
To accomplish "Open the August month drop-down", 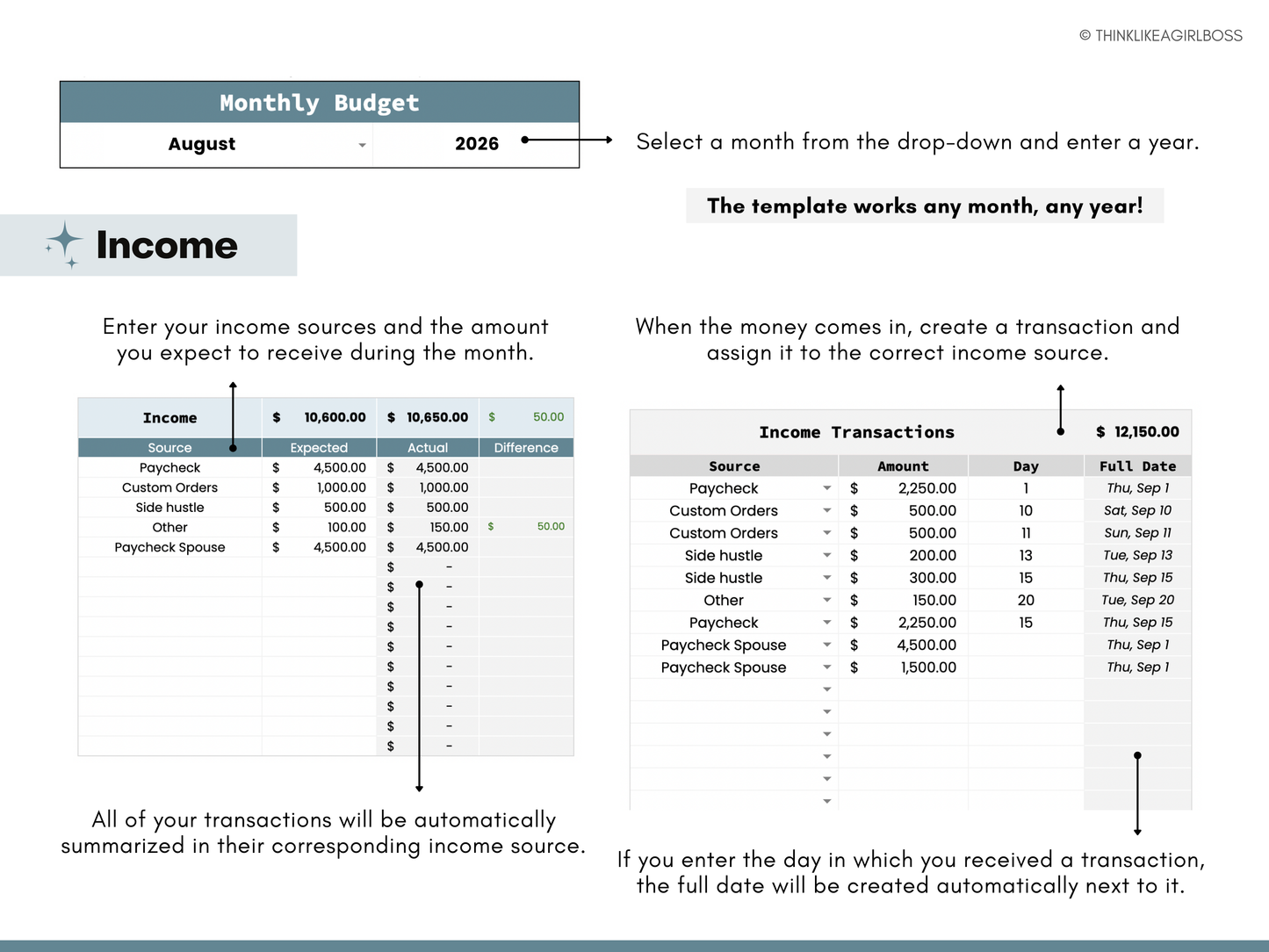I will (x=362, y=145).
